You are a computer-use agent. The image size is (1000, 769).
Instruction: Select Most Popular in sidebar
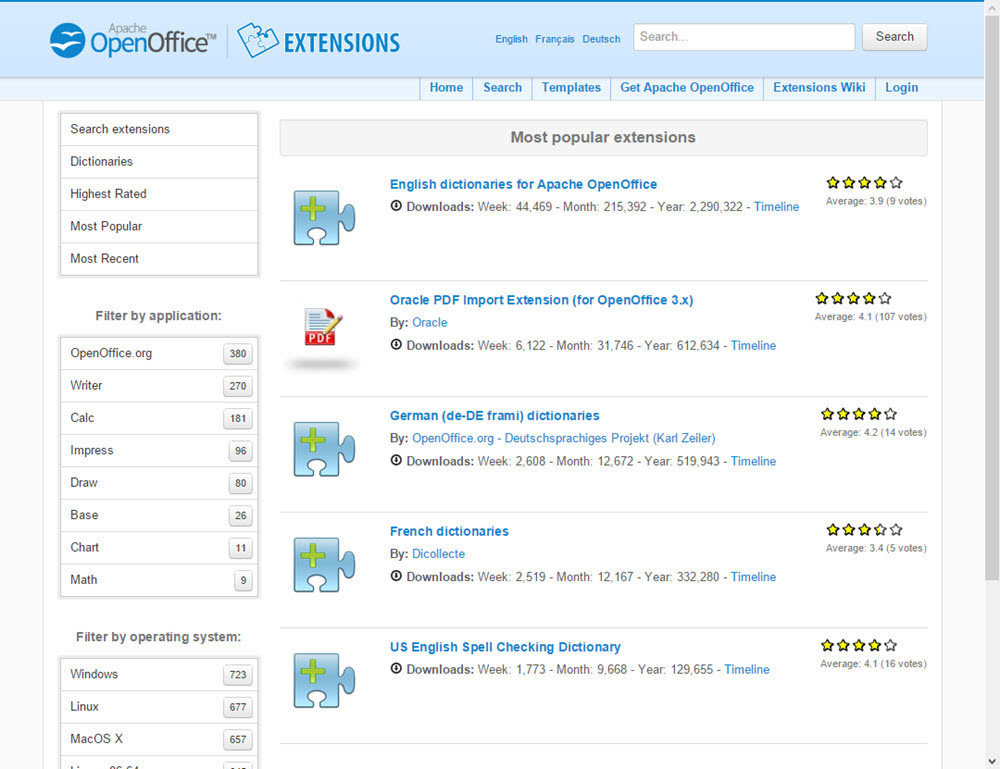(x=159, y=226)
